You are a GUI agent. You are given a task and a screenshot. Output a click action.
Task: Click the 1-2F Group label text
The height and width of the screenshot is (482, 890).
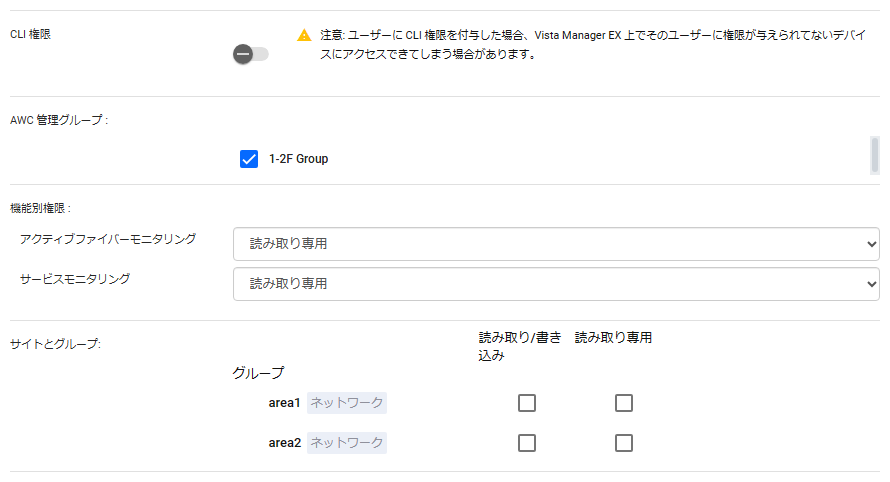click(x=299, y=159)
